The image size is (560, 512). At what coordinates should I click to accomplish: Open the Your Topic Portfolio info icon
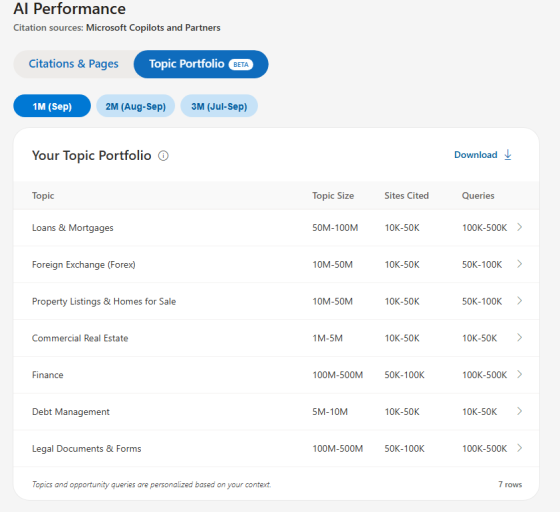163,156
